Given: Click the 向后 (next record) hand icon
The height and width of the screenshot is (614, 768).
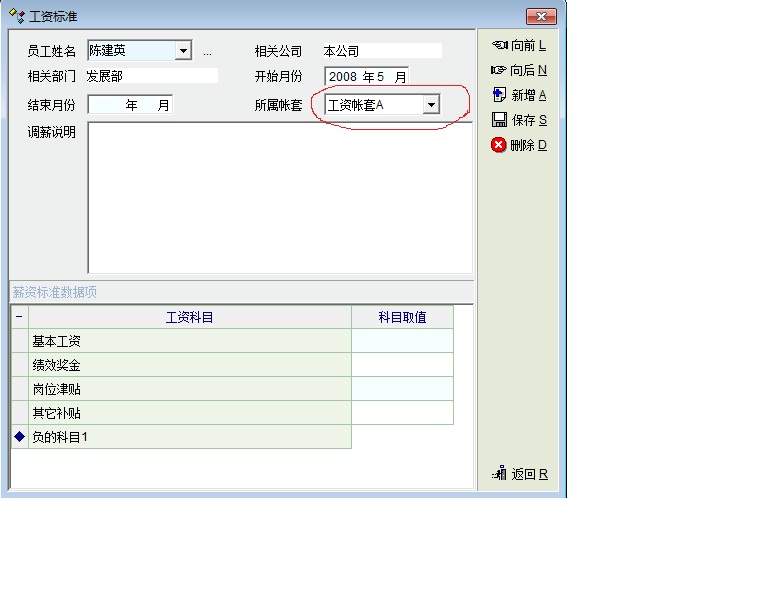Looking at the screenshot, I should (499, 70).
